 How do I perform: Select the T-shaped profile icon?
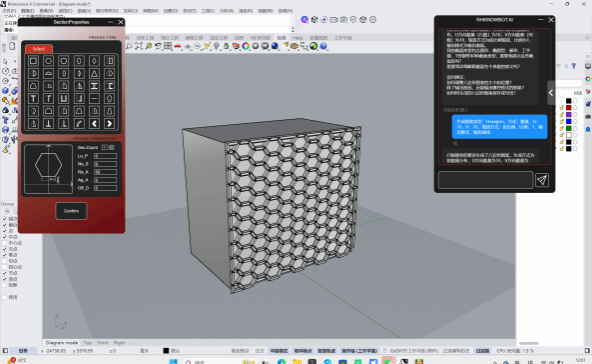pos(33,99)
